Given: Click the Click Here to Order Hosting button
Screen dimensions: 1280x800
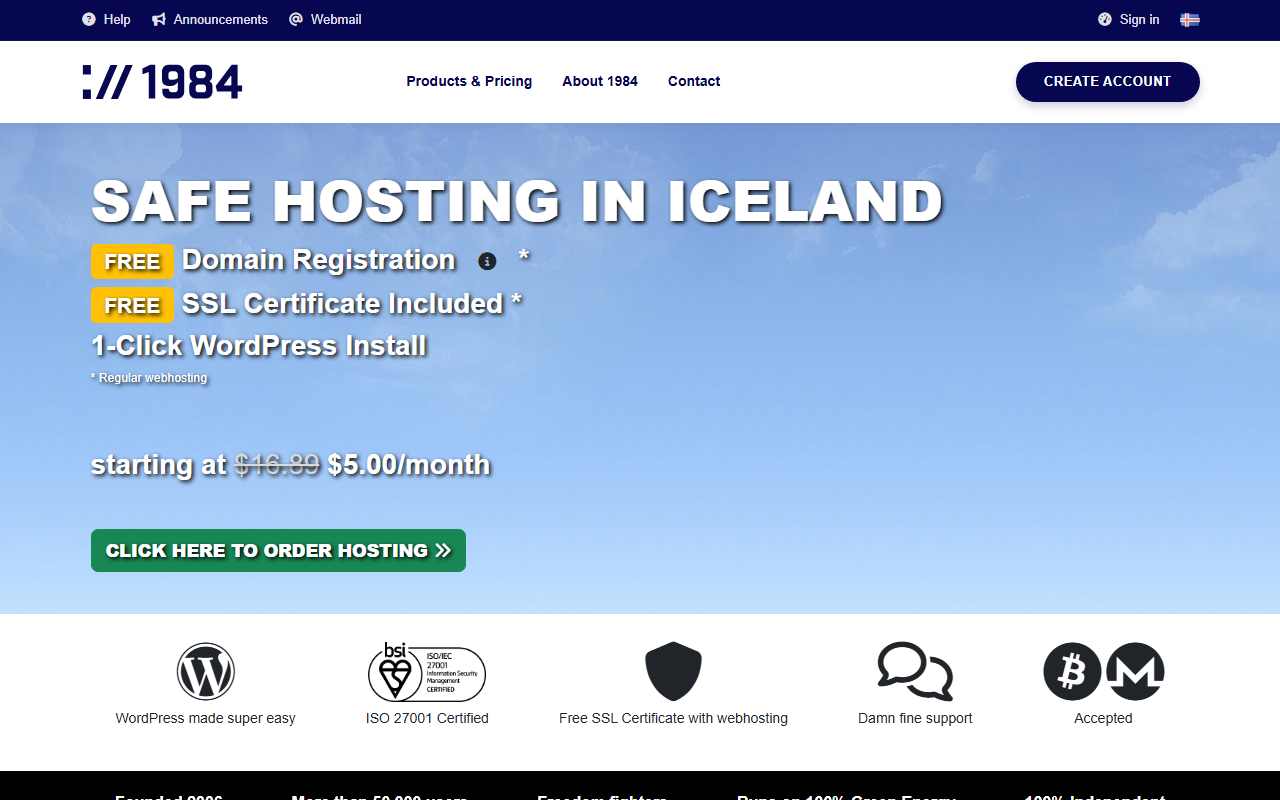Looking at the screenshot, I should coord(278,551).
